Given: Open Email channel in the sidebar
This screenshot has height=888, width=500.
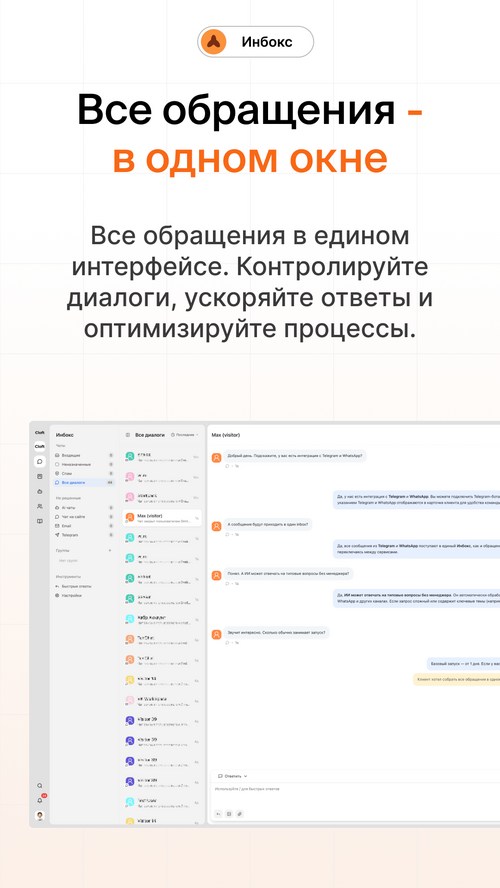Looking at the screenshot, I should (84, 526).
